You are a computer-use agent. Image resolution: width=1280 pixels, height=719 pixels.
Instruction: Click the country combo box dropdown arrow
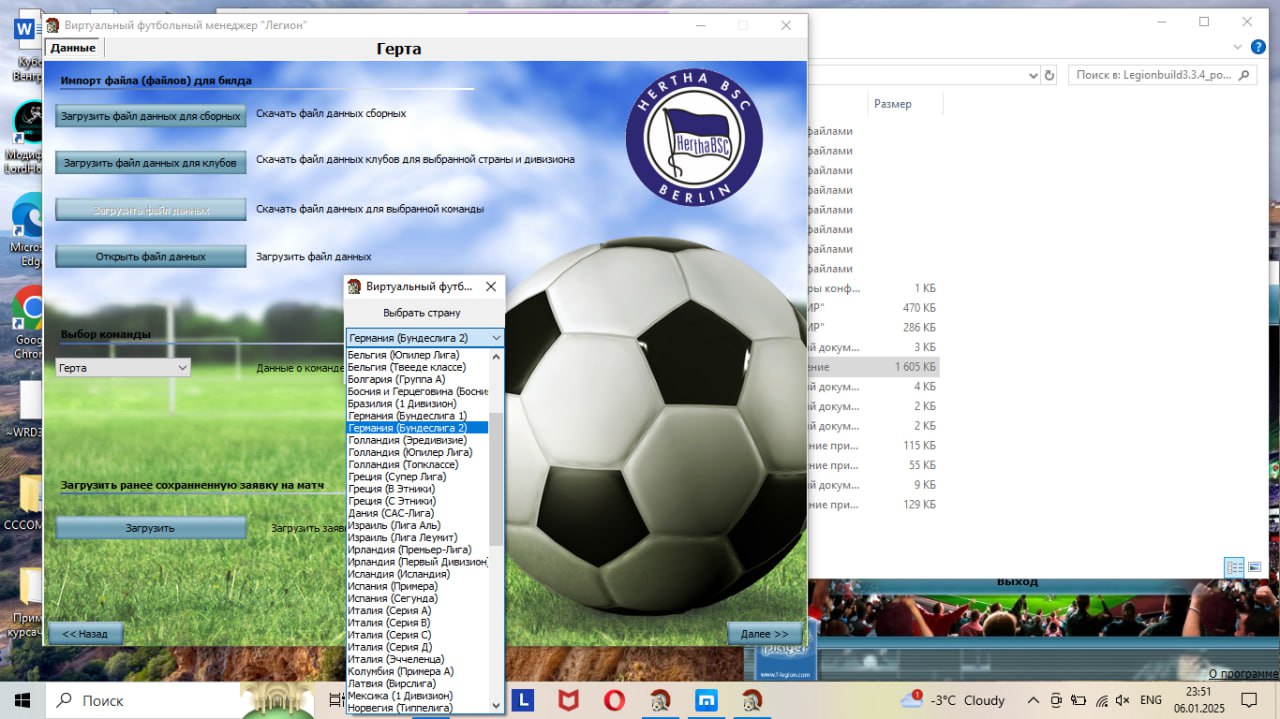coord(495,338)
